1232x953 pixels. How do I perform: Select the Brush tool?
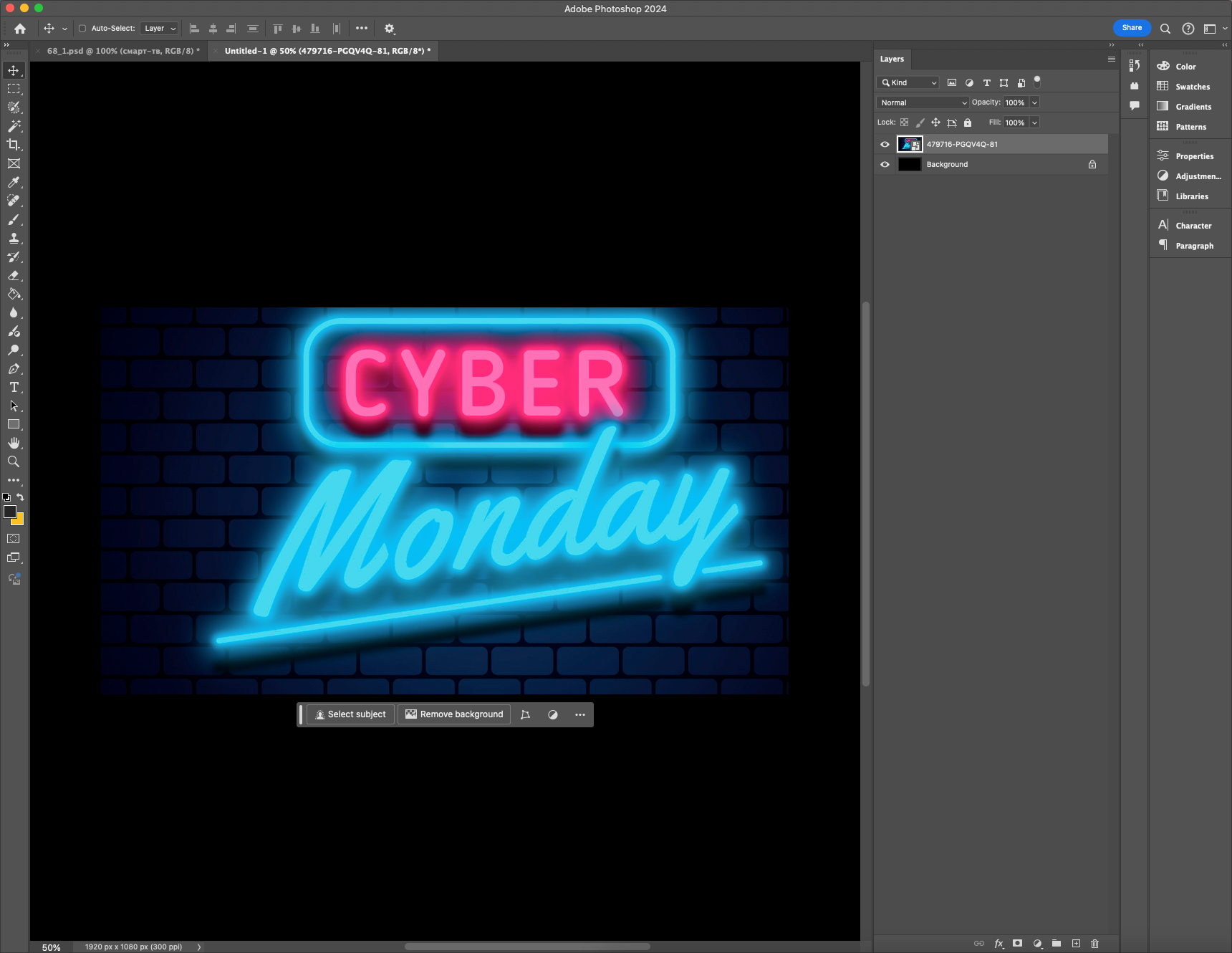point(14,219)
